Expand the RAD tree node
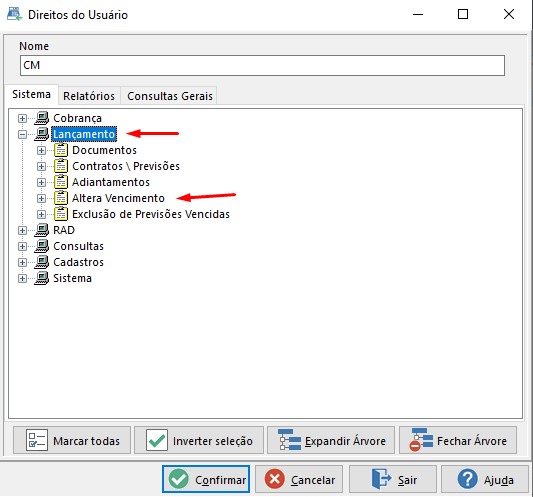 pyautogui.click(x=22, y=230)
